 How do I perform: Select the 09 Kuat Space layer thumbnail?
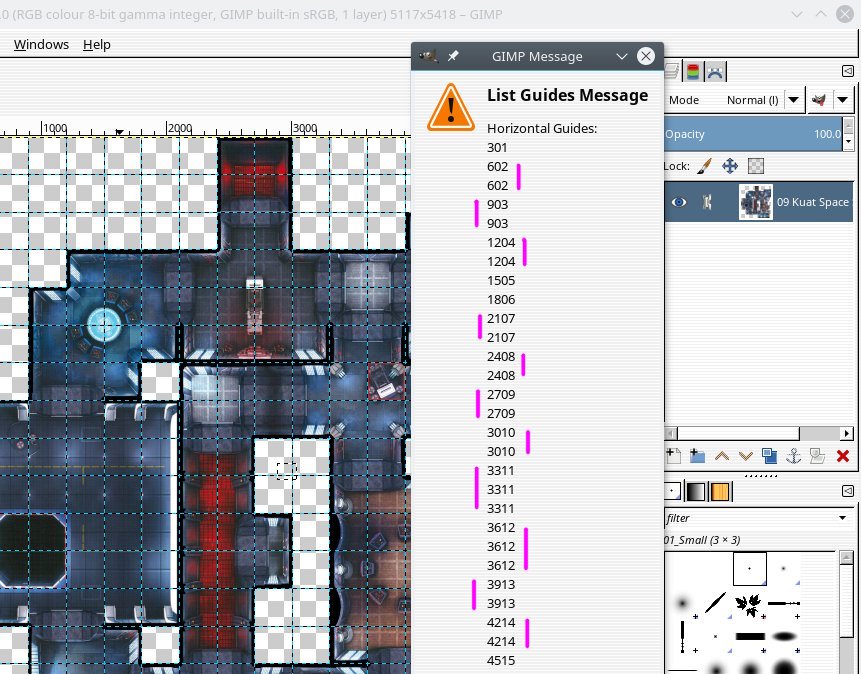[756, 202]
